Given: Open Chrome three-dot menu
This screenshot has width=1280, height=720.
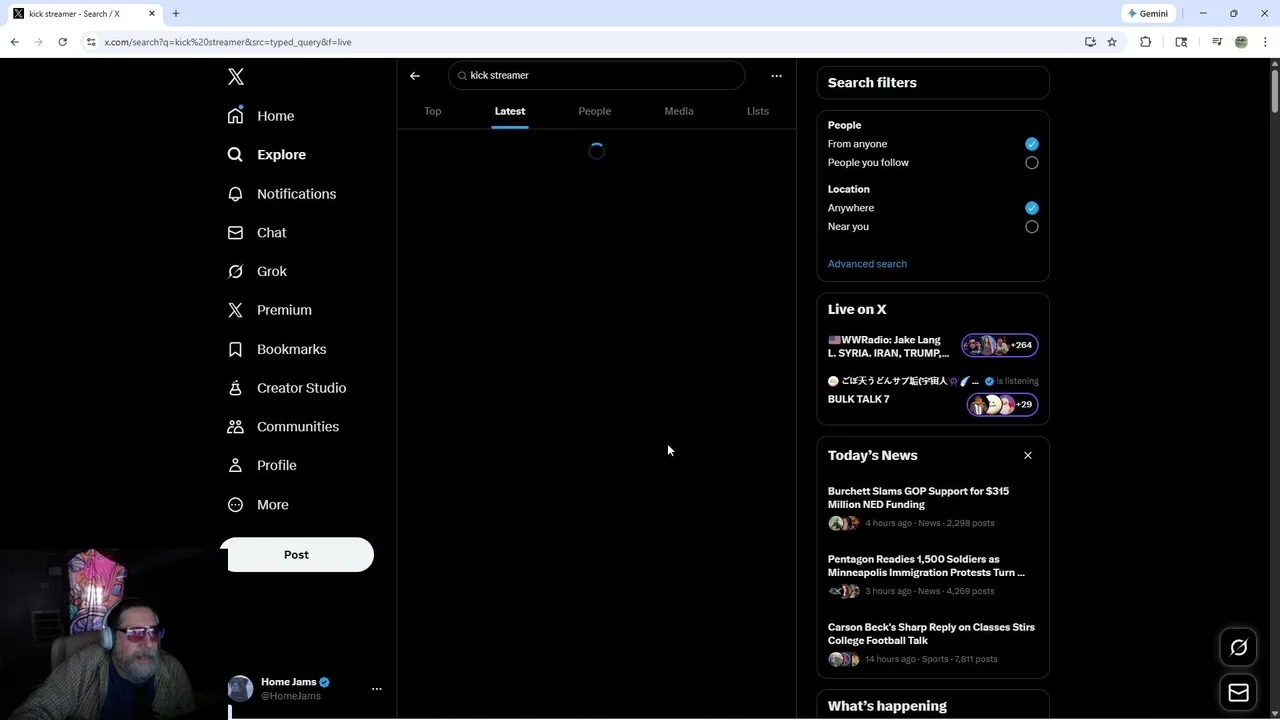Looking at the screenshot, I should [1266, 42].
